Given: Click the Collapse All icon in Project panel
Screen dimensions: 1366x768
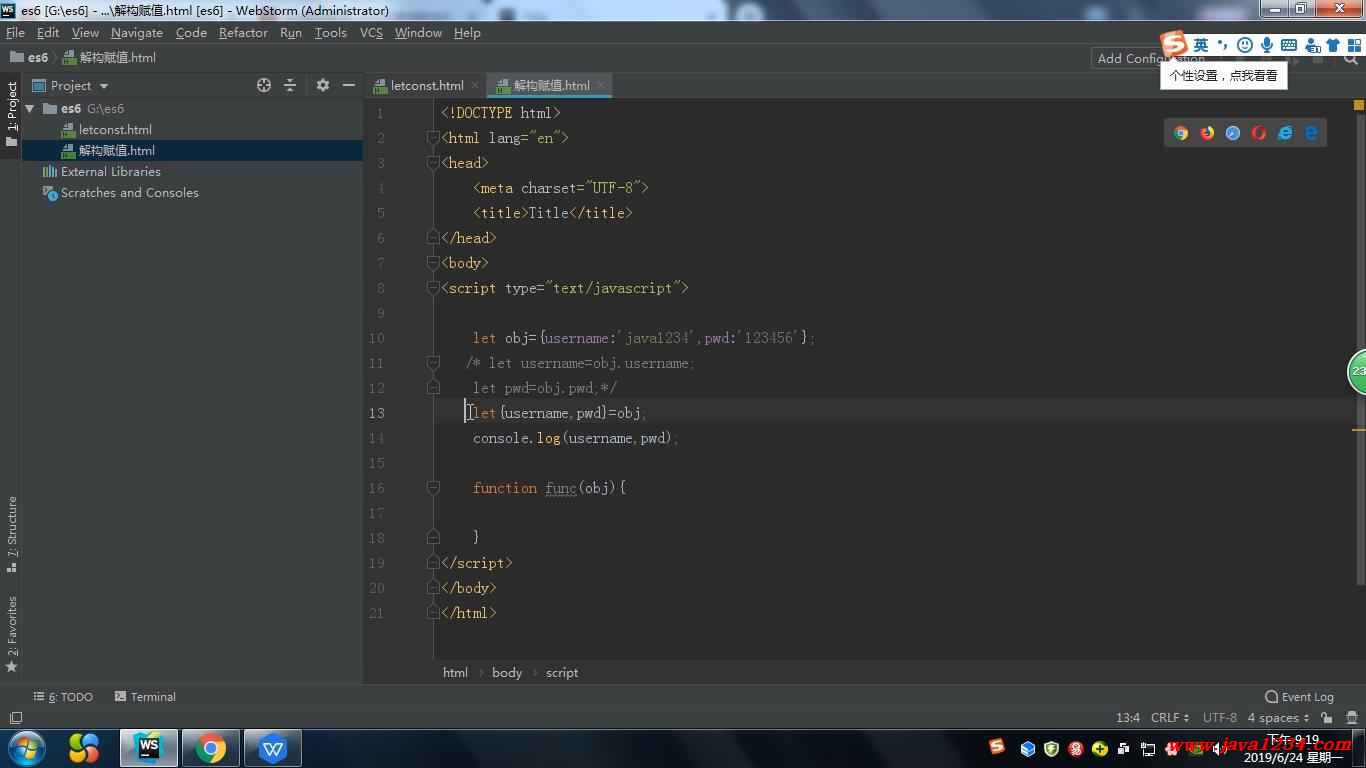Looking at the screenshot, I should 290,85.
